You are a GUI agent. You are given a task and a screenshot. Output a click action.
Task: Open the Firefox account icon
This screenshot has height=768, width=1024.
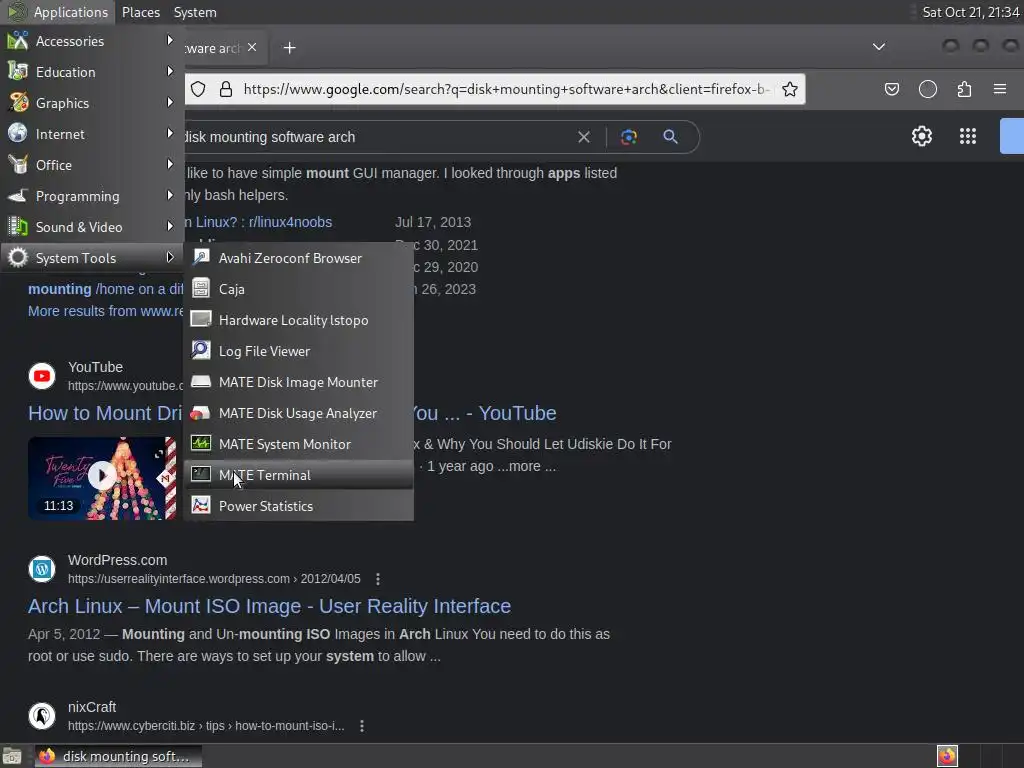(x=928, y=89)
